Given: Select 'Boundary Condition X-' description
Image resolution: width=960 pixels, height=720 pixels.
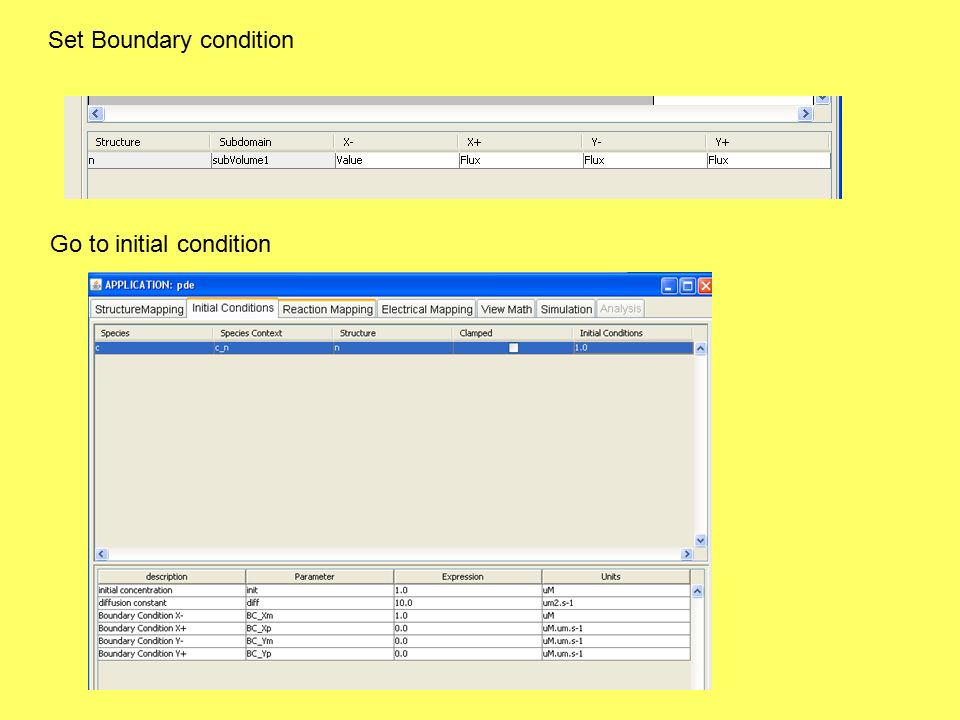Looking at the screenshot, I should [171, 616].
